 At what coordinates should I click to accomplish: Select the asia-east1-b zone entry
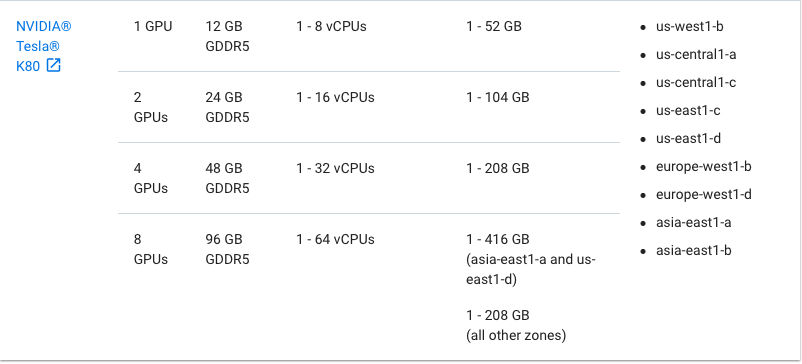click(694, 251)
